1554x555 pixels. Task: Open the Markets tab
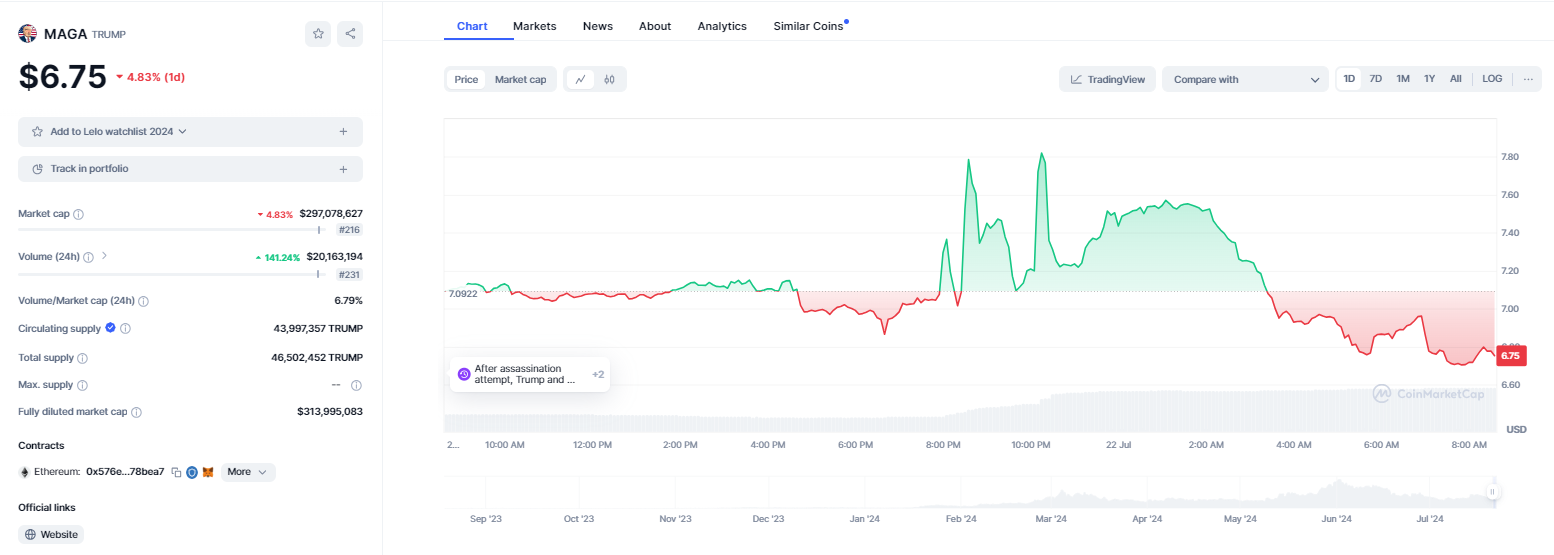pos(535,26)
